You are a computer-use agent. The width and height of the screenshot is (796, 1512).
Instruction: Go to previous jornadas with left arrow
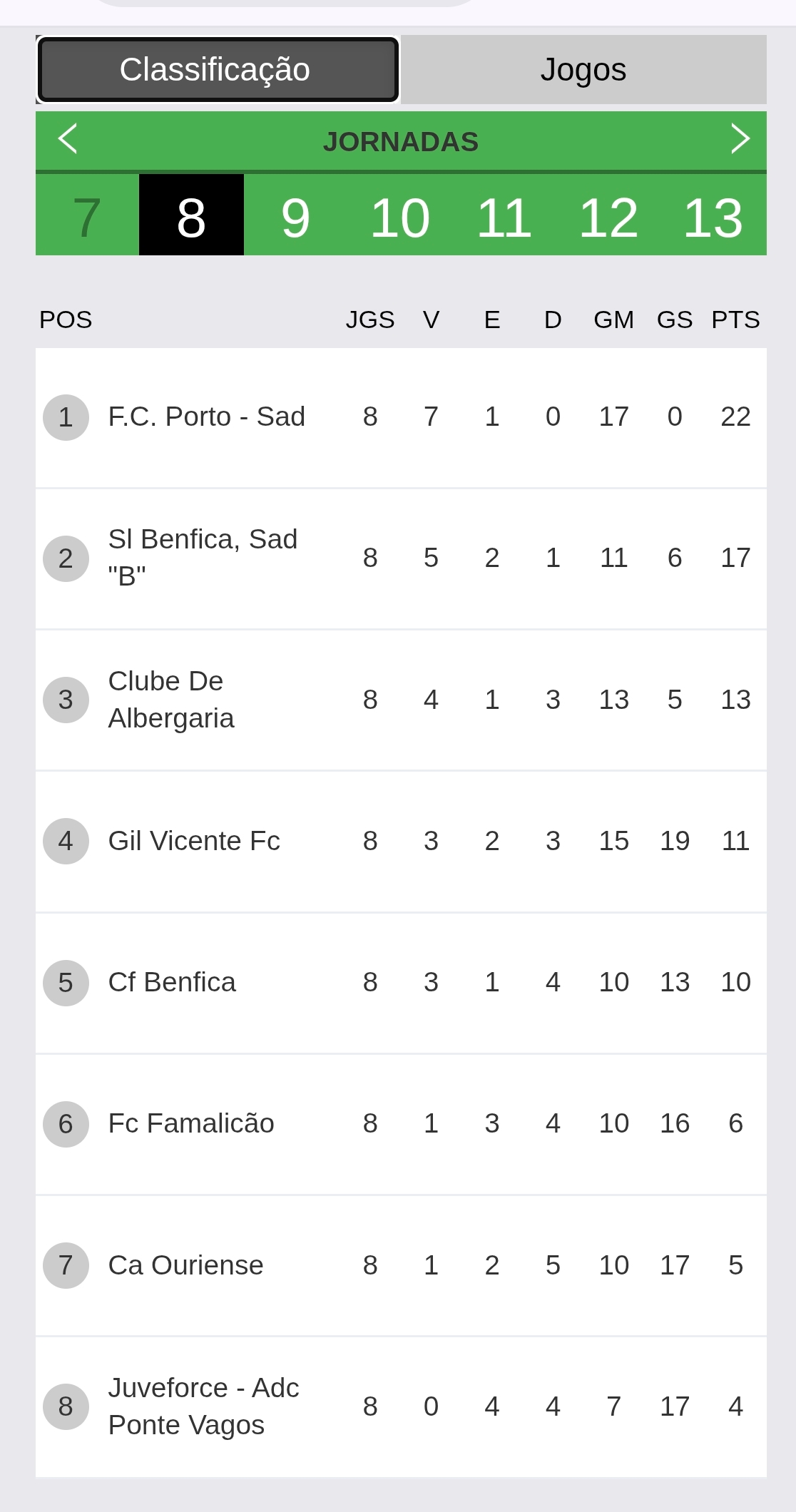(x=68, y=139)
